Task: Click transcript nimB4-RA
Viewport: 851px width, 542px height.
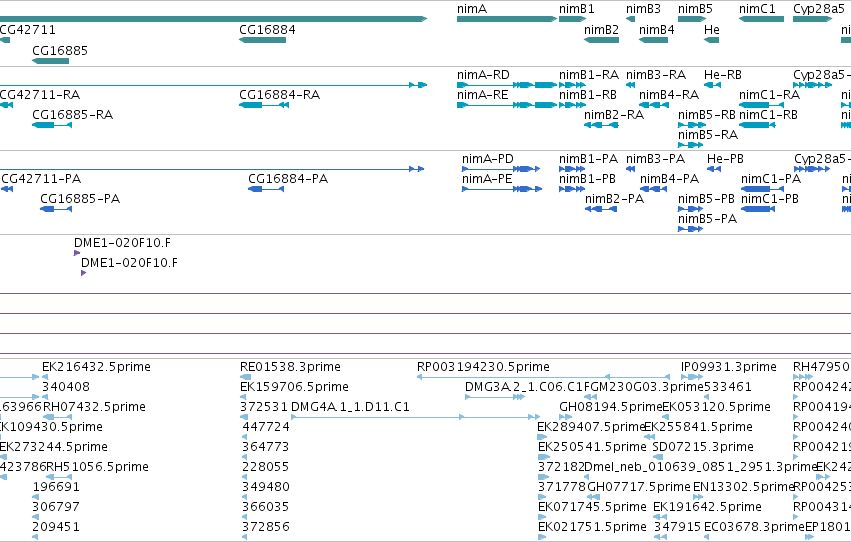Action: coord(654,105)
